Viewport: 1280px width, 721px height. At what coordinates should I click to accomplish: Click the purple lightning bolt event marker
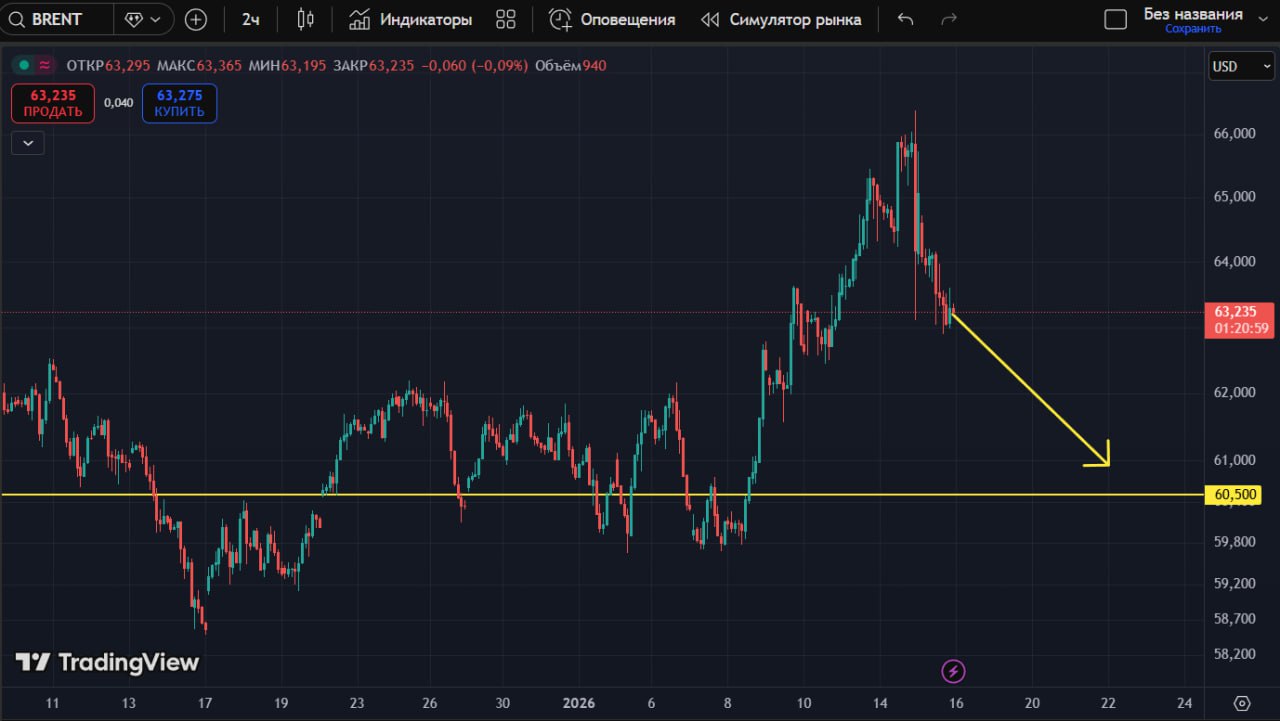954,670
